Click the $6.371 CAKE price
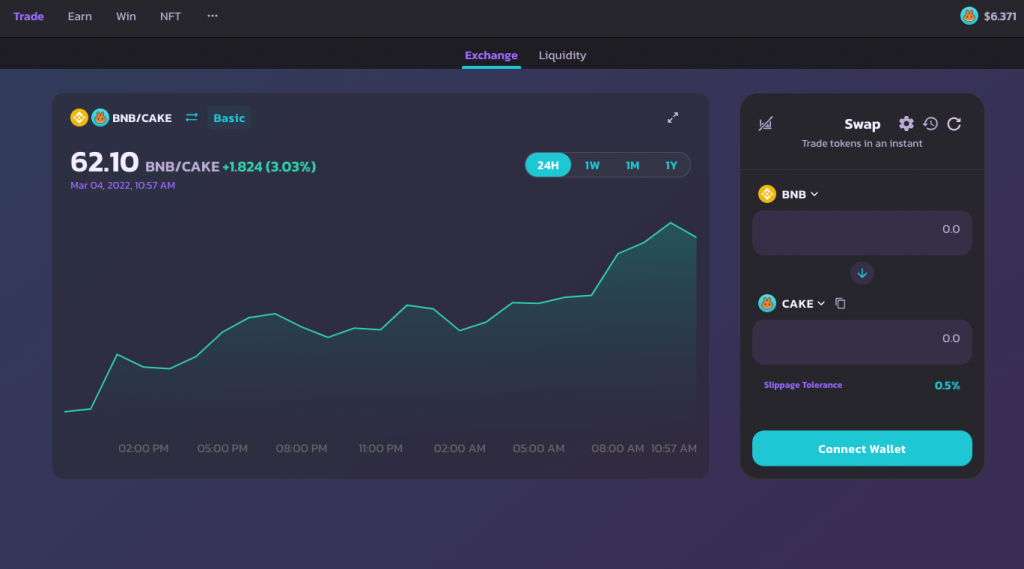The width and height of the screenshot is (1024, 569). (x=1000, y=16)
